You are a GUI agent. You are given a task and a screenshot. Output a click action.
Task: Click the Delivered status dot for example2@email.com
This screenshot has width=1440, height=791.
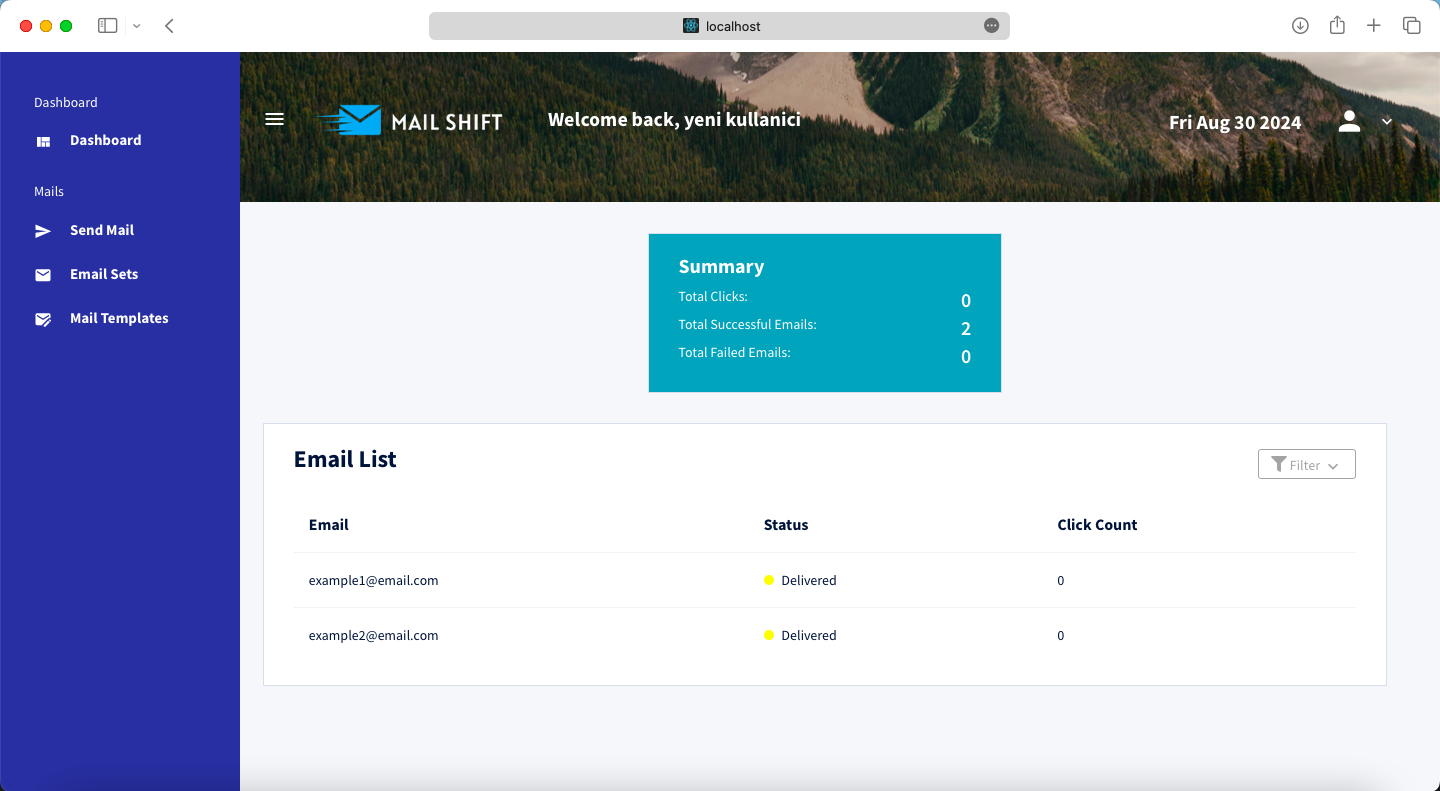pyautogui.click(x=767, y=635)
